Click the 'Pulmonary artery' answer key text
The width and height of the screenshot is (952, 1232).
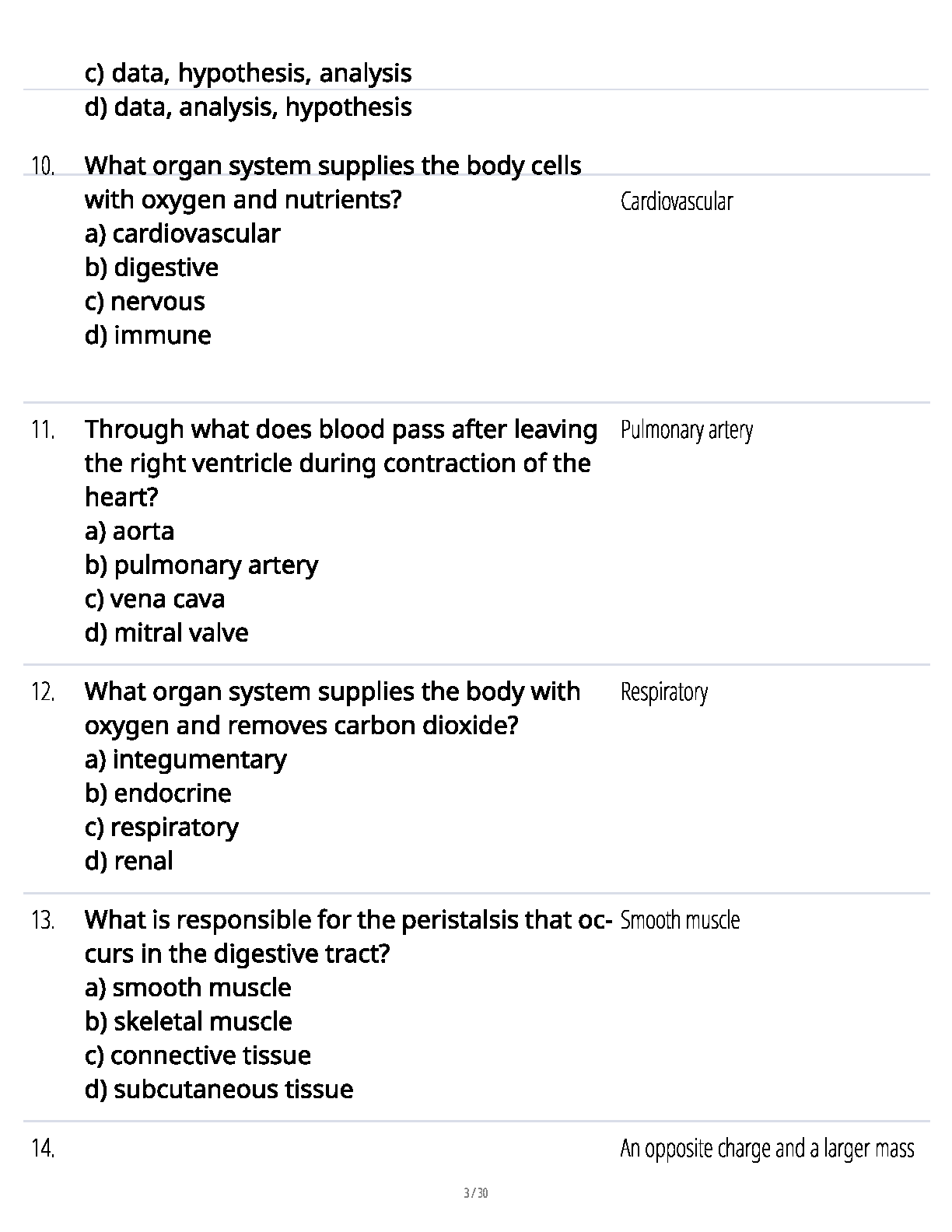pos(687,430)
